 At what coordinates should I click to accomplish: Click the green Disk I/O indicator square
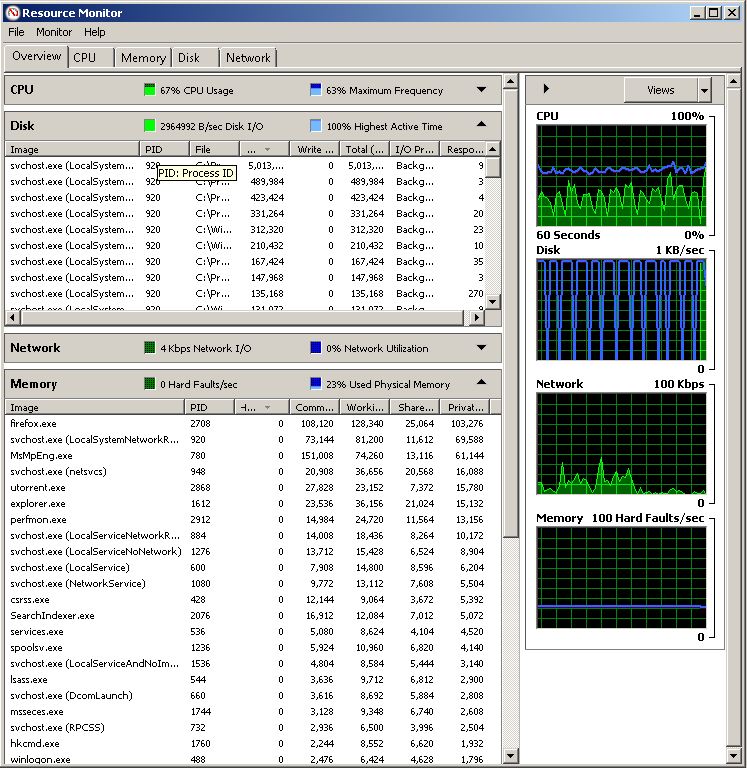tap(149, 126)
